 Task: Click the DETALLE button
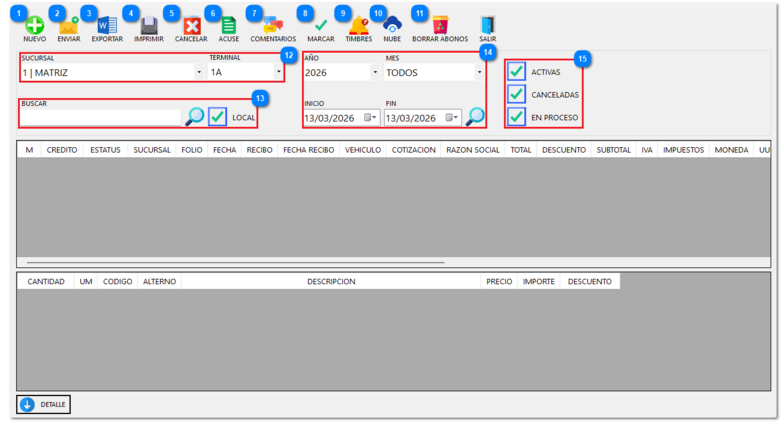[x=44, y=405]
